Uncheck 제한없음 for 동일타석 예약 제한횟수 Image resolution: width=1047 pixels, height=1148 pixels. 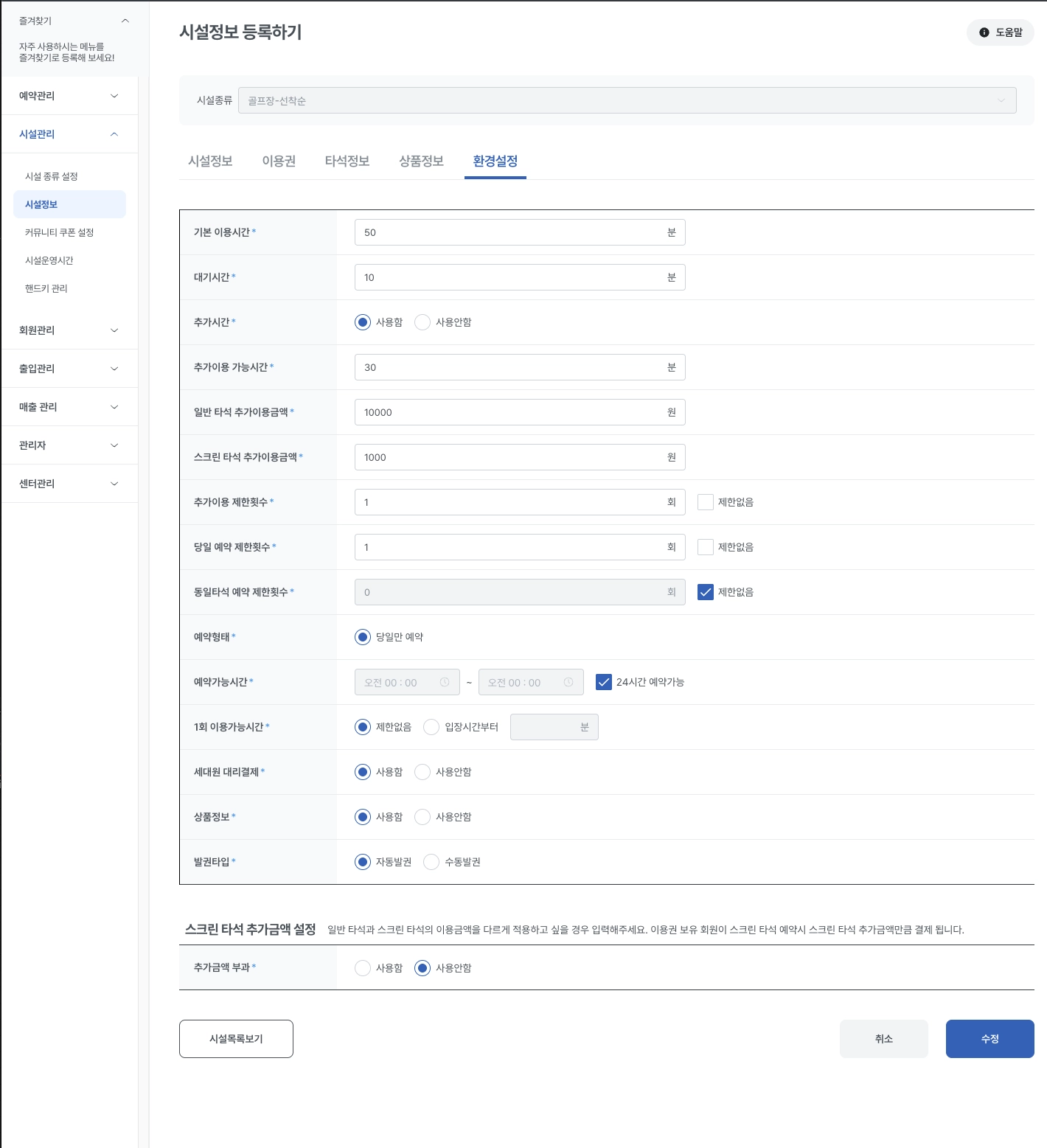[706, 592]
